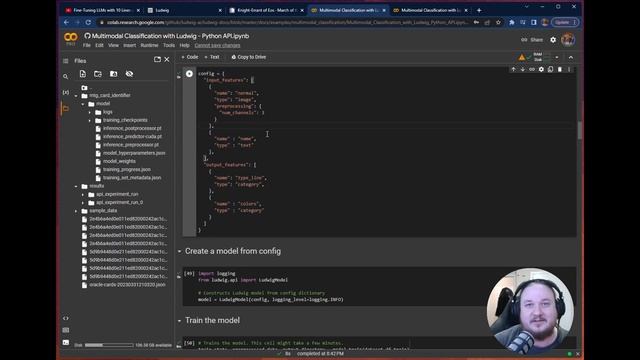Collapse the results folder
The width and height of the screenshot is (640, 360).
tap(76, 186)
